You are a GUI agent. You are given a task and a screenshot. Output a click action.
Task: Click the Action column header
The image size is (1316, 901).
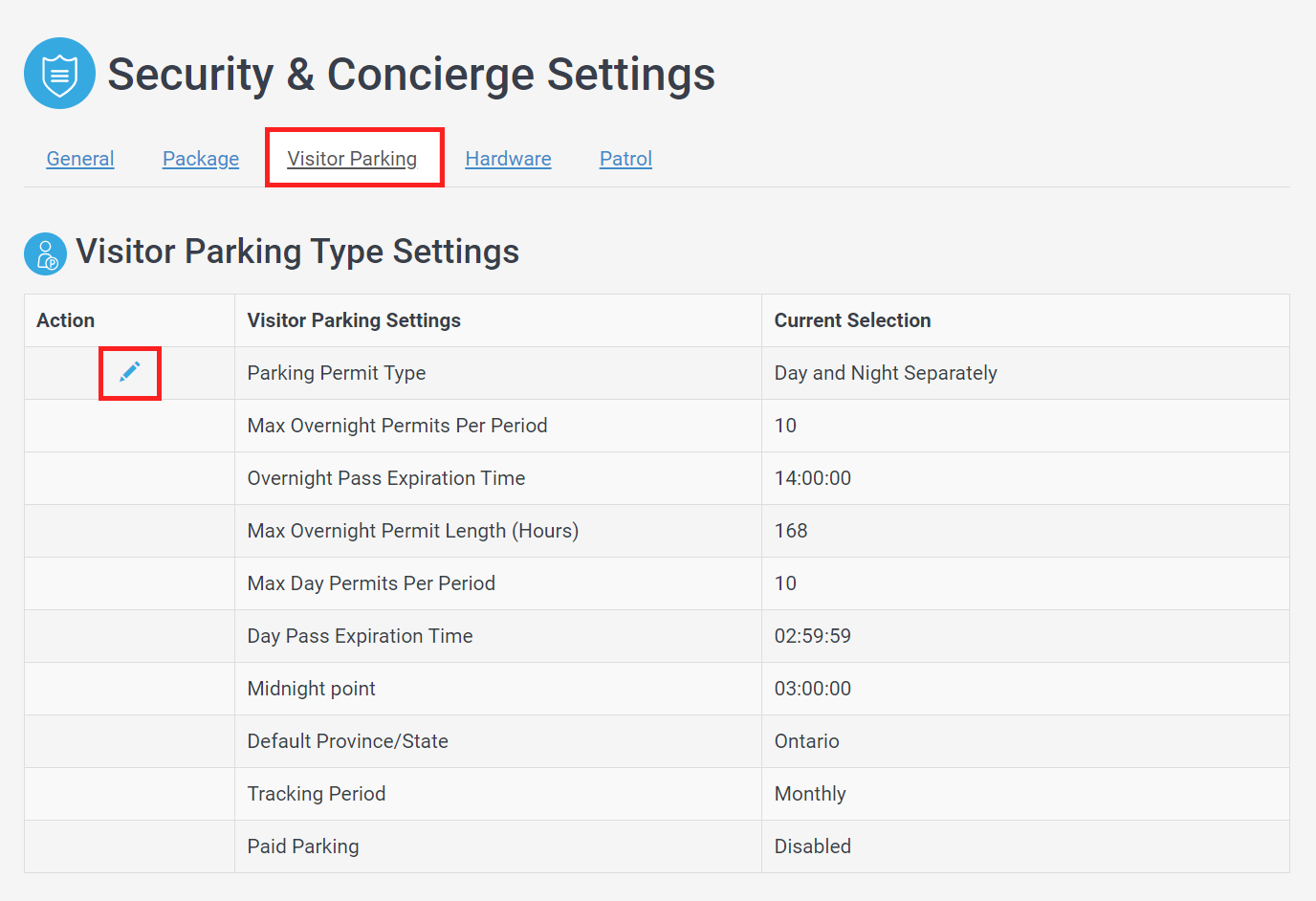[66, 320]
